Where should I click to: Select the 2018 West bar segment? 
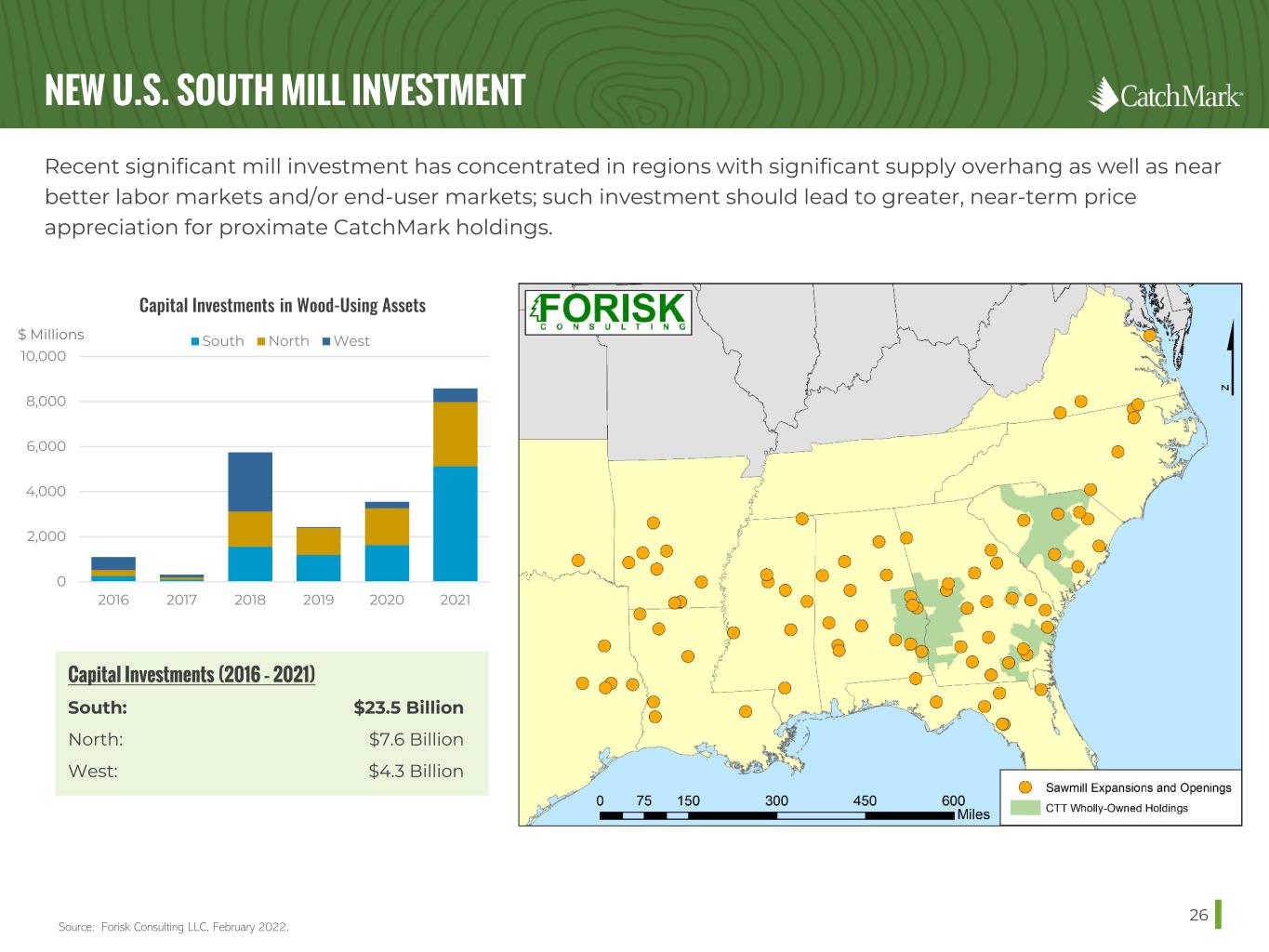250,482
